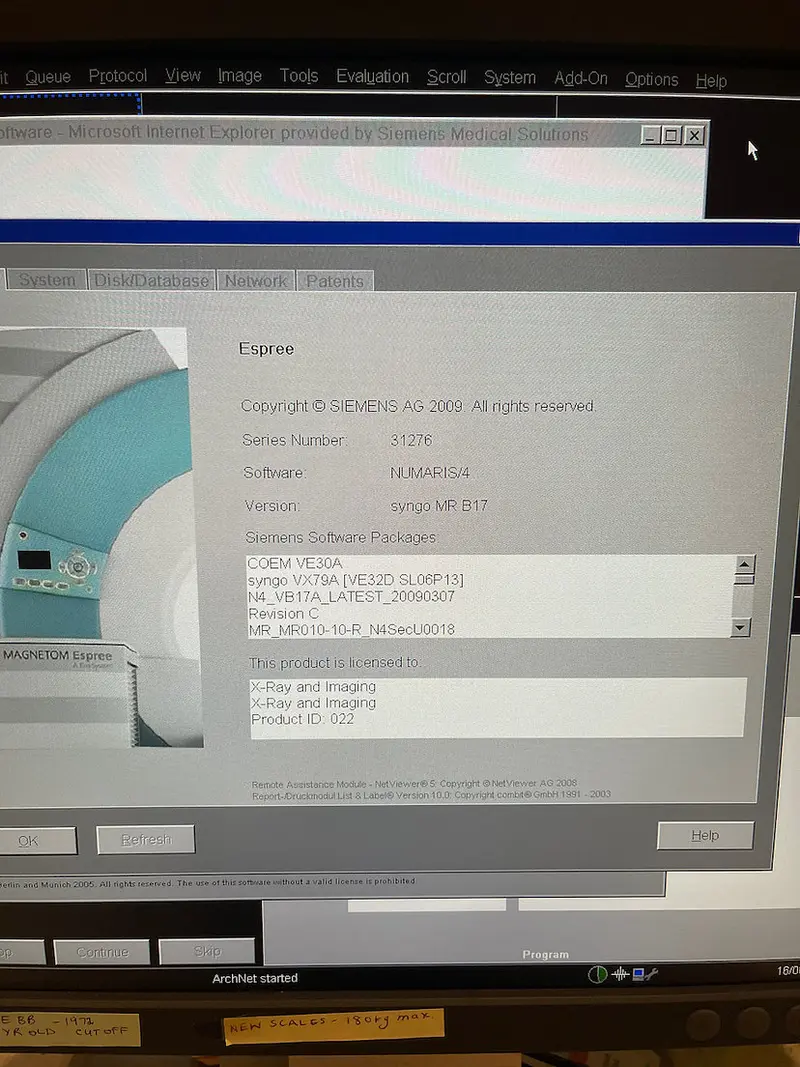Image resolution: width=800 pixels, height=1067 pixels.
Task: Open the Protocol menu
Action: [118, 76]
